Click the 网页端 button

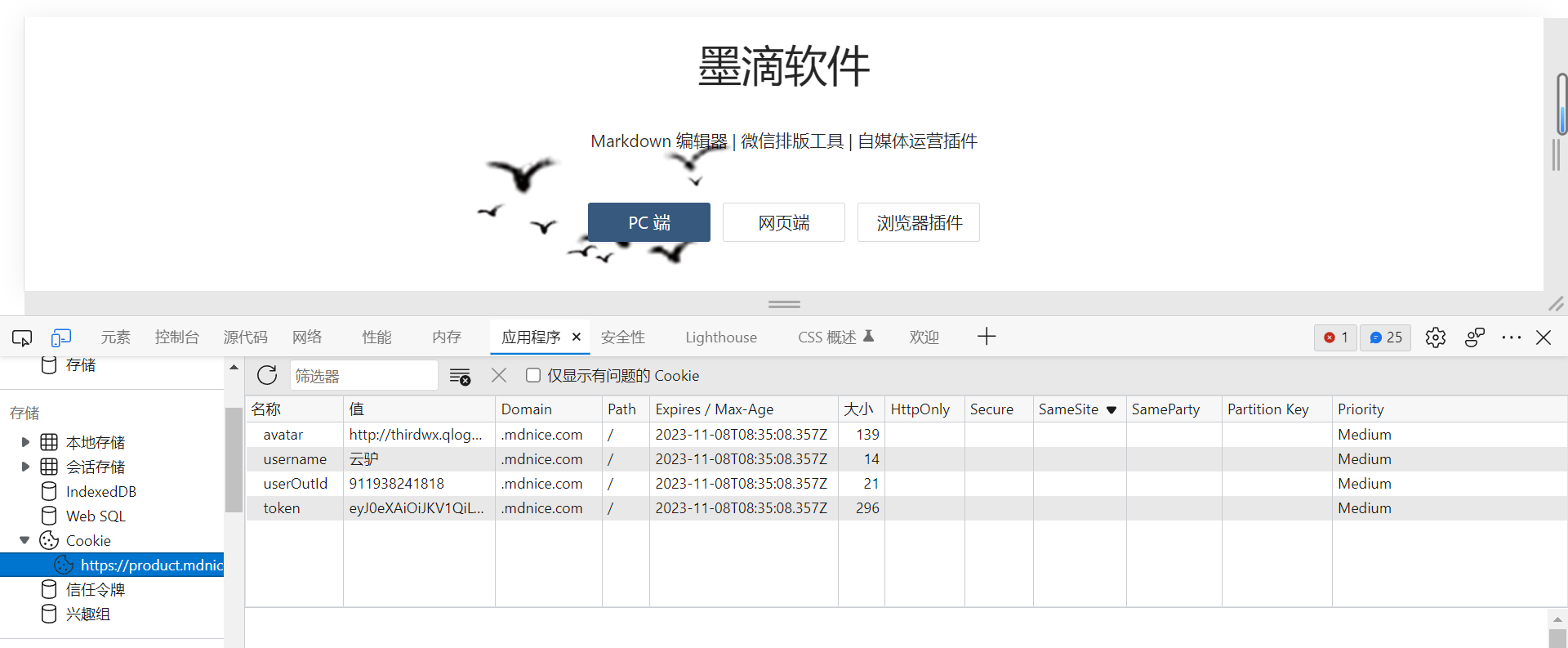(784, 222)
